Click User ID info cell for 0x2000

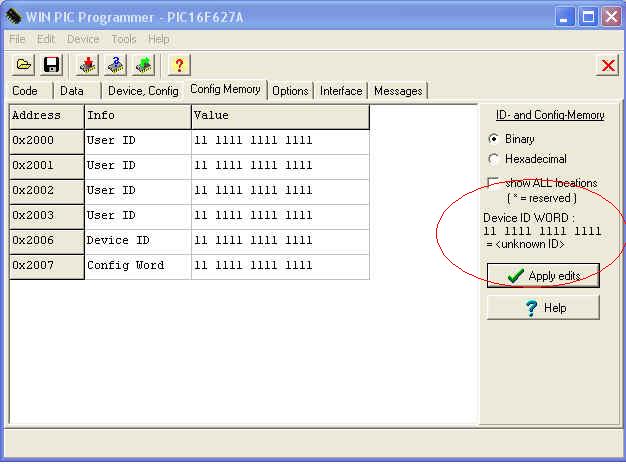(138, 141)
